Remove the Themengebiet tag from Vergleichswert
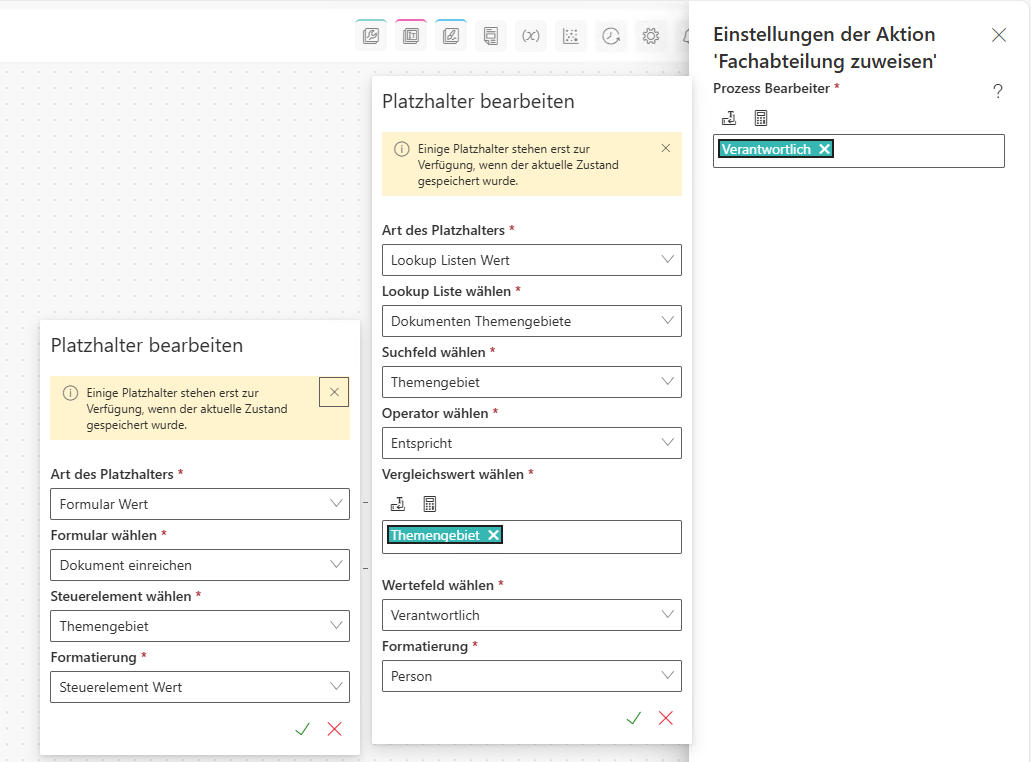The height and width of the screenshot is (762, 1031). [x=493, y=535]
